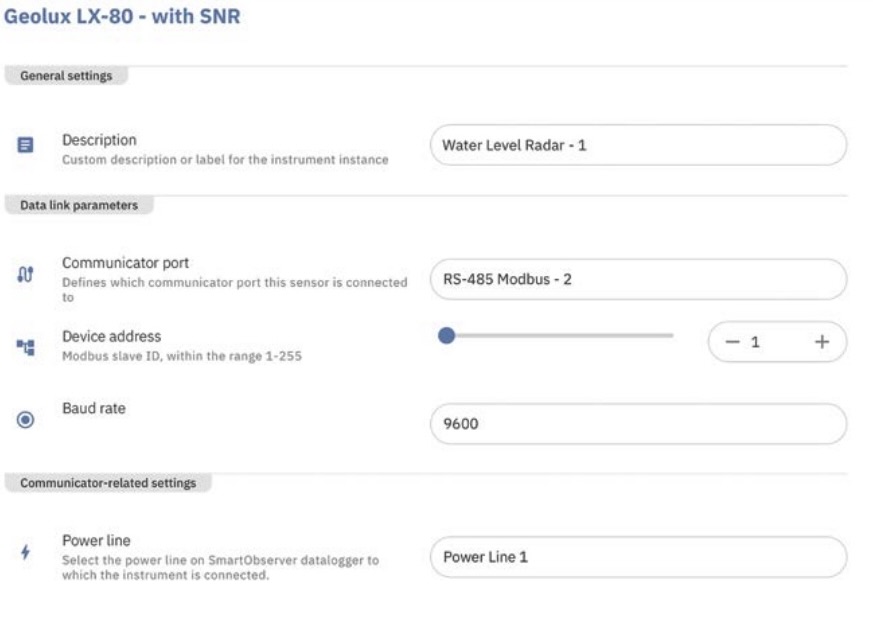The height and width of the screenshot is (622, 873).
Task: Increase device address with plus button
Action: coord(822,342)
